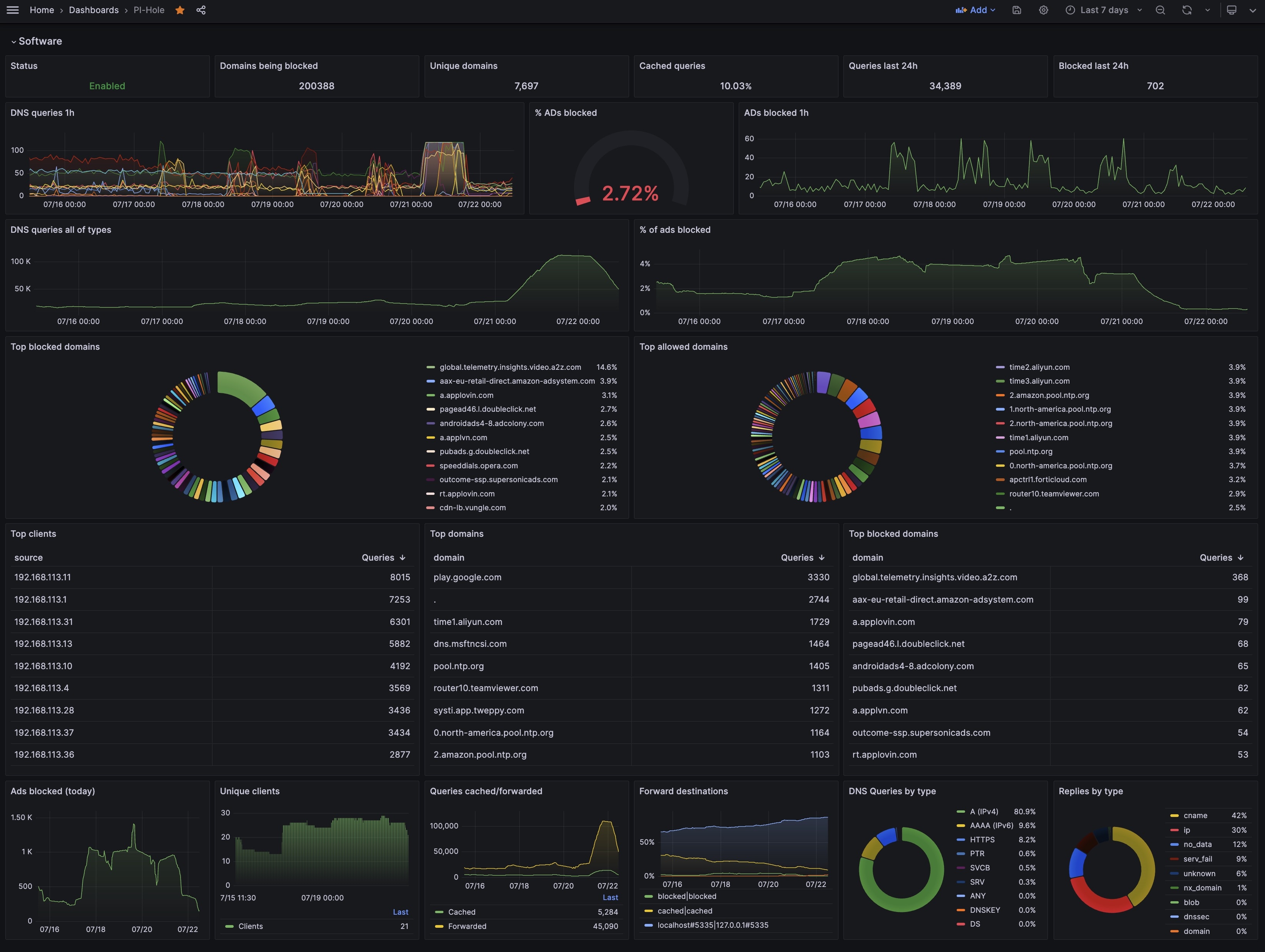Refresh the dashboard
Image resolution: width=1265 pixels, height=952 pixels.
pyautogui.click(x=1186, y=10)
